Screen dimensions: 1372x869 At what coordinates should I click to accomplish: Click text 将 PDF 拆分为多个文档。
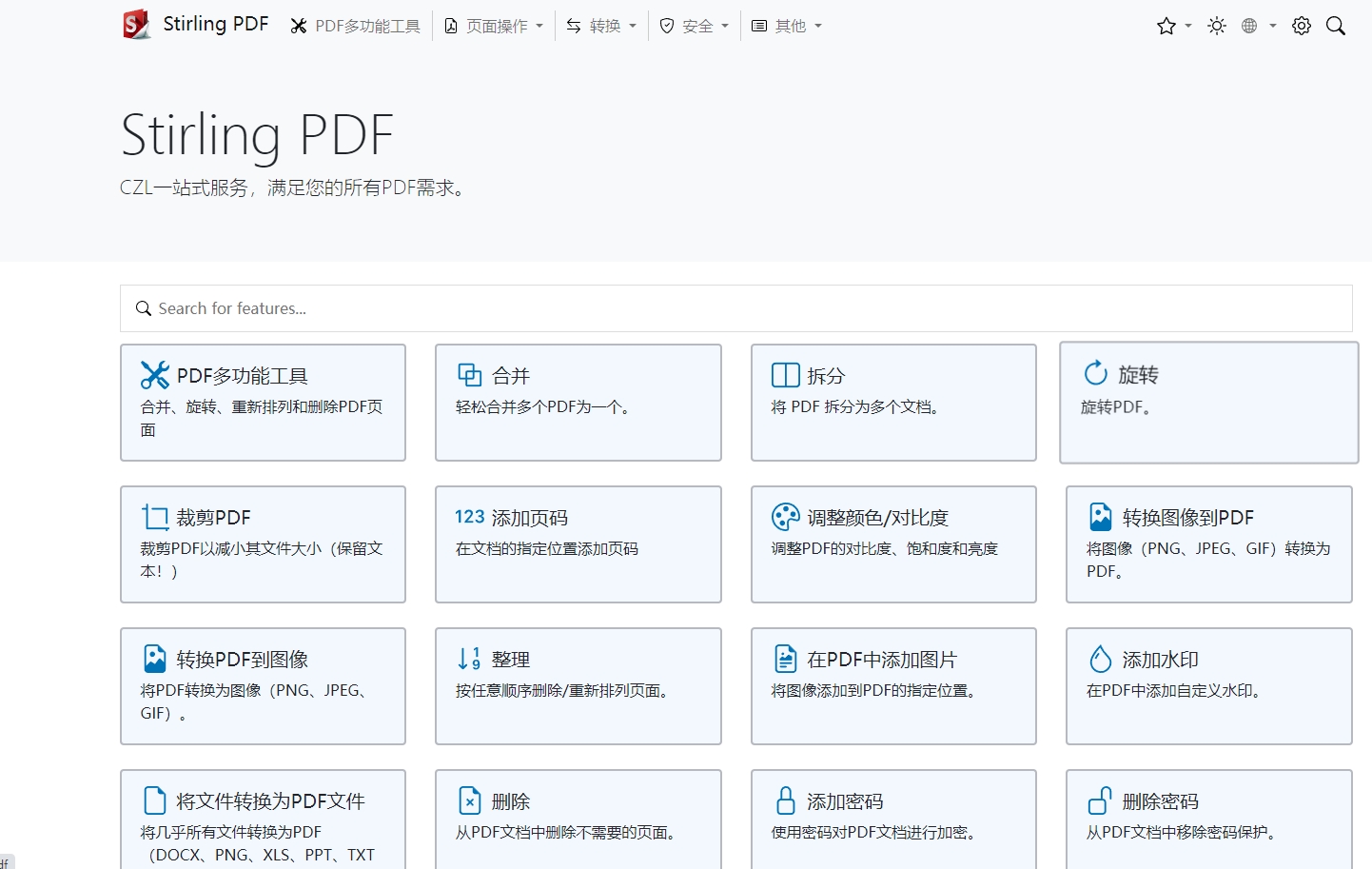[x=858, y=406]
